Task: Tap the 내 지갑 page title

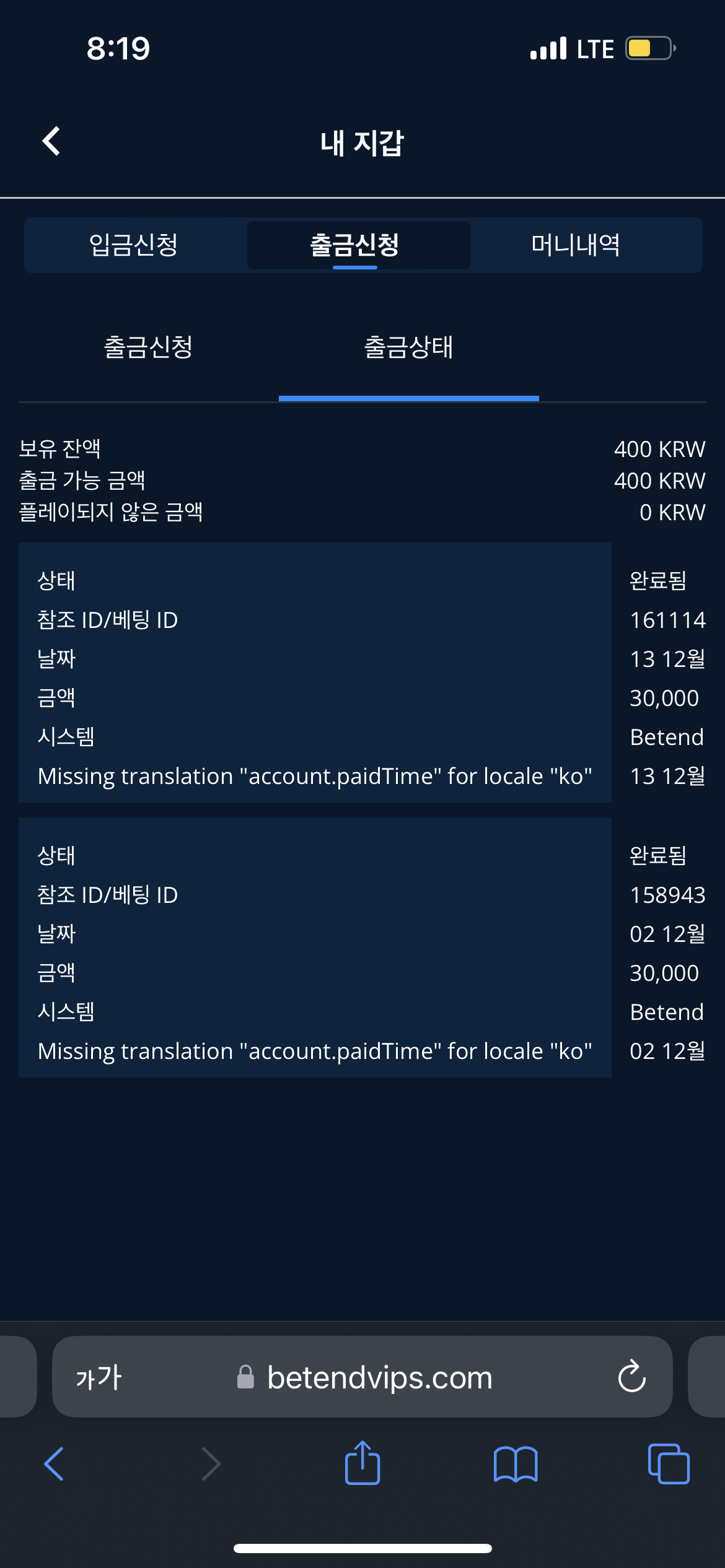Action: [x=362, y=142]
